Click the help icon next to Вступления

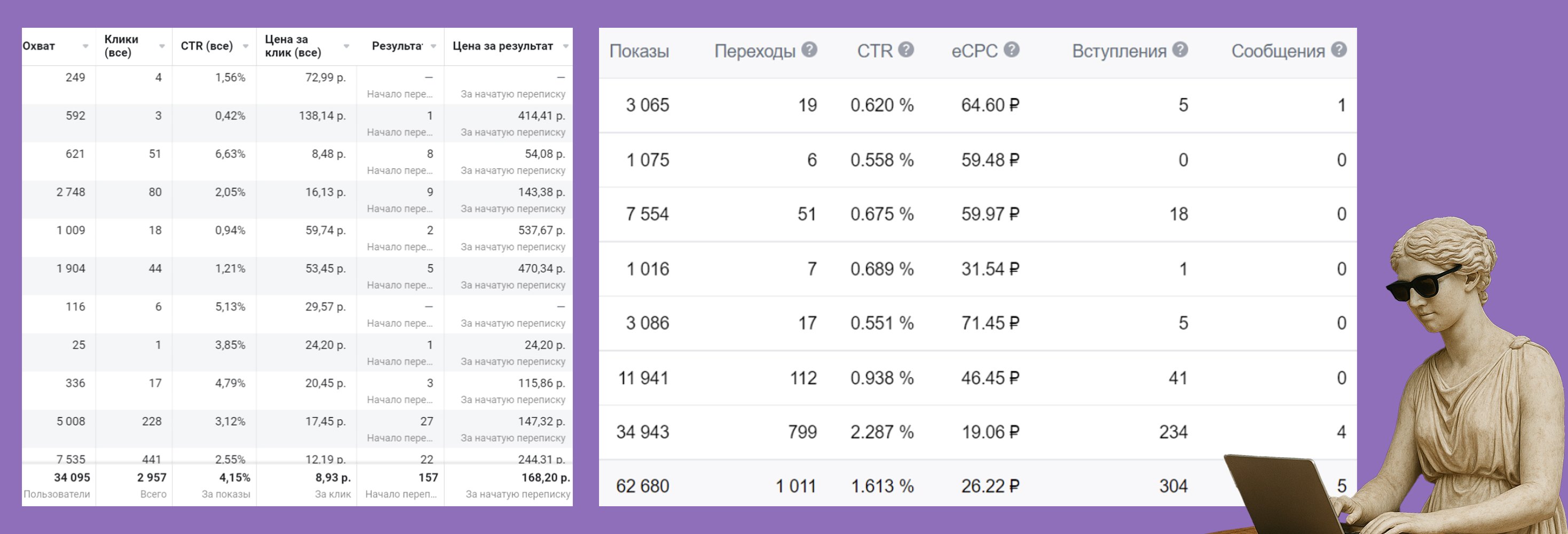[x=1180, y=50]
